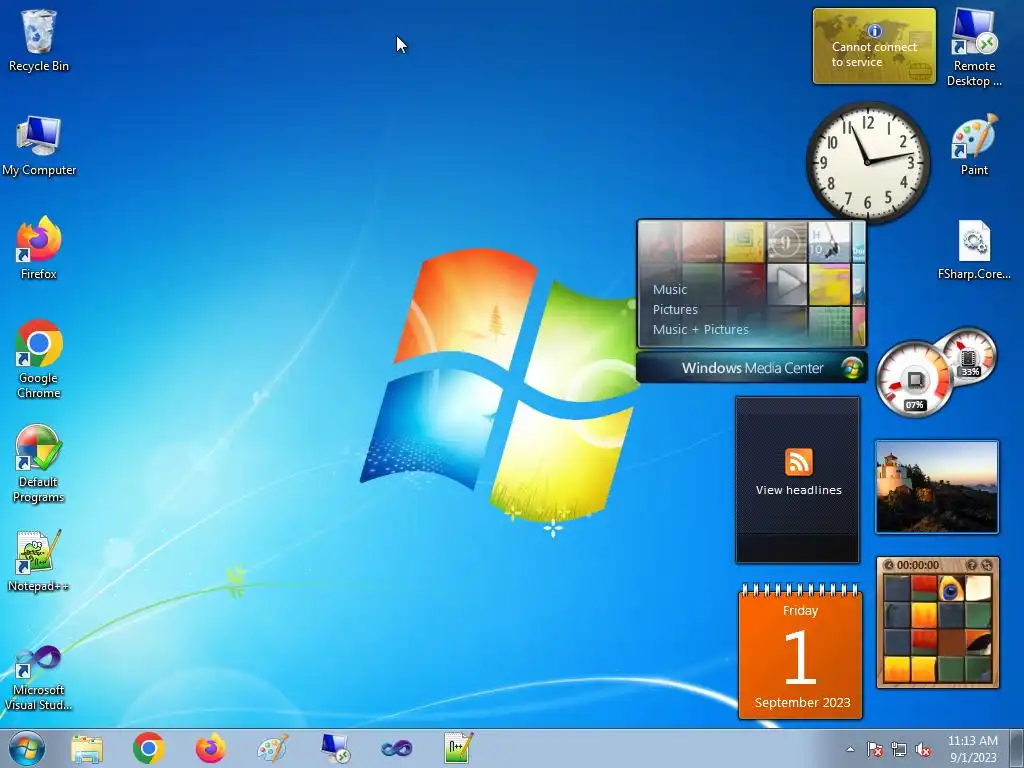Select the FSharp.Core file icon

[974, 249]
